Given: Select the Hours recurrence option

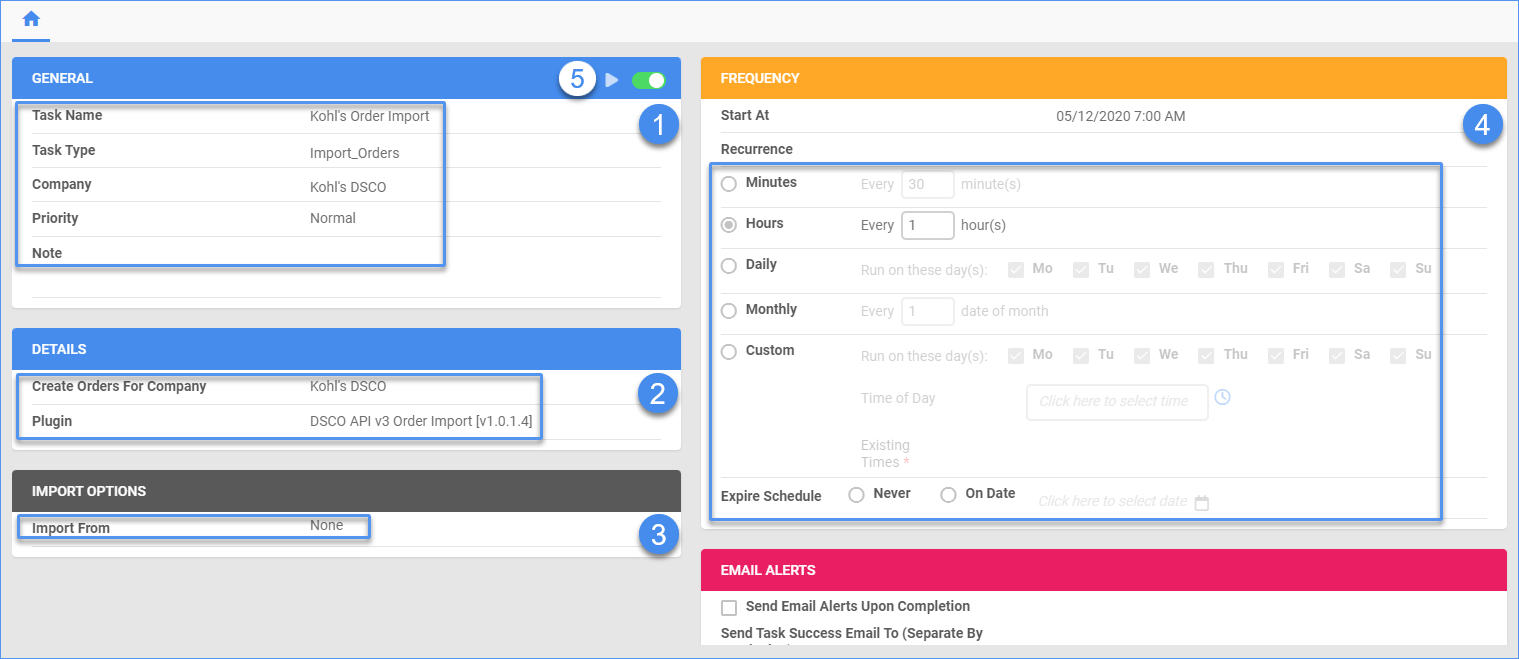Looking at the screenshot, I should 729,224.
